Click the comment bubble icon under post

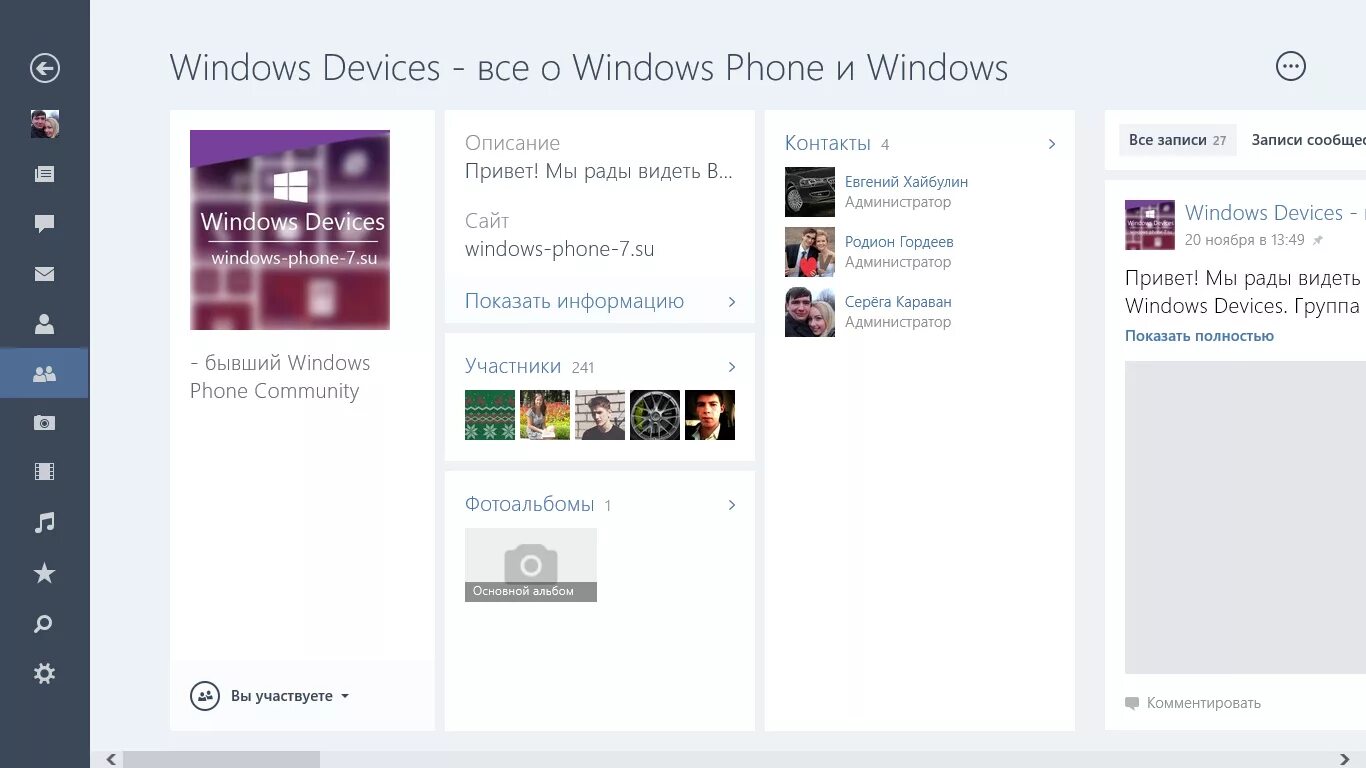click(x=1132, y=703)
